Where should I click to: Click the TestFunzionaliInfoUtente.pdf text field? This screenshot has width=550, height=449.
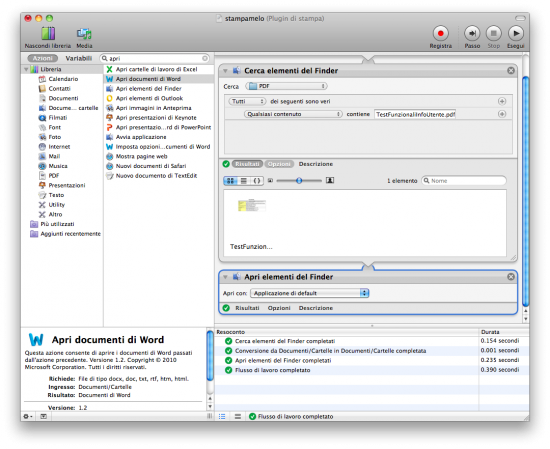[x=415, y=114]
